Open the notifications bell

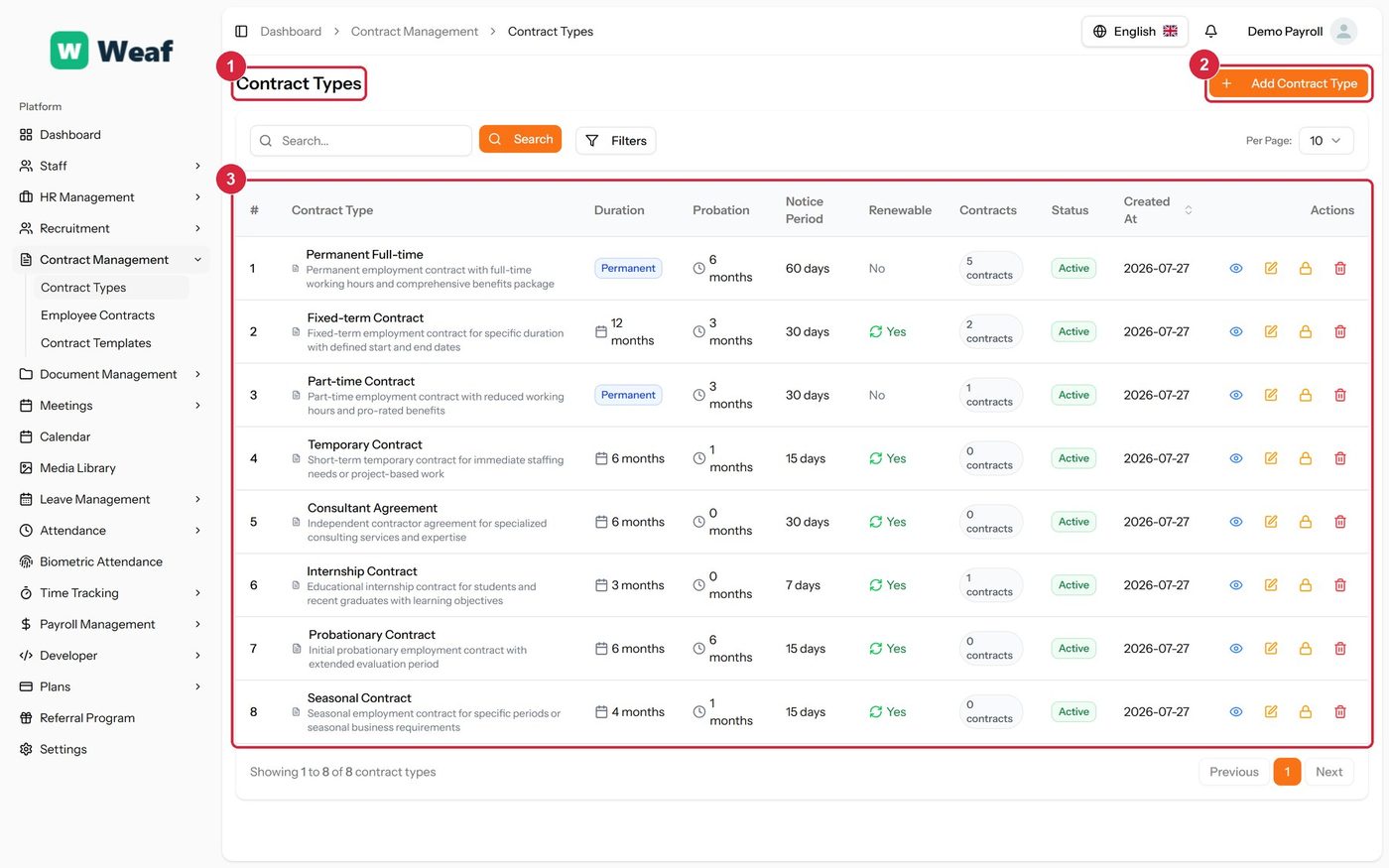[x=1210, y=32]
